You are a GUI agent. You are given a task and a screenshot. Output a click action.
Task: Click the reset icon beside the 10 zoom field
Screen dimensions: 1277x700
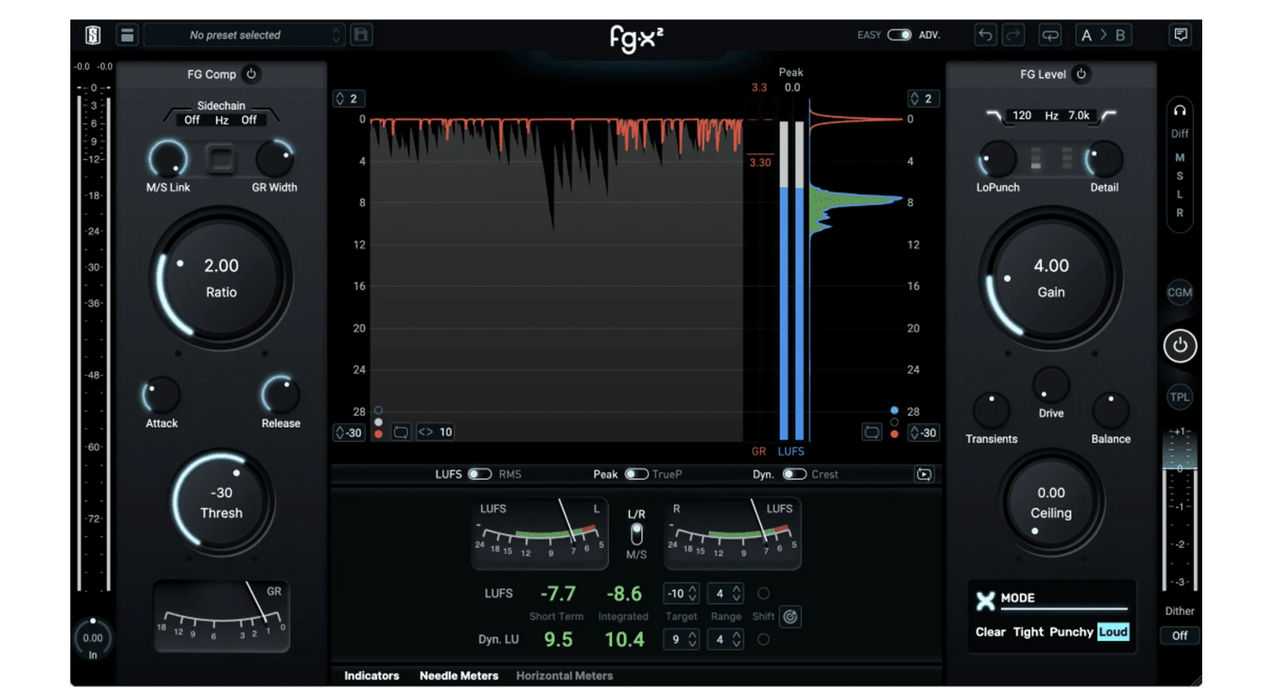click(401, 432)
